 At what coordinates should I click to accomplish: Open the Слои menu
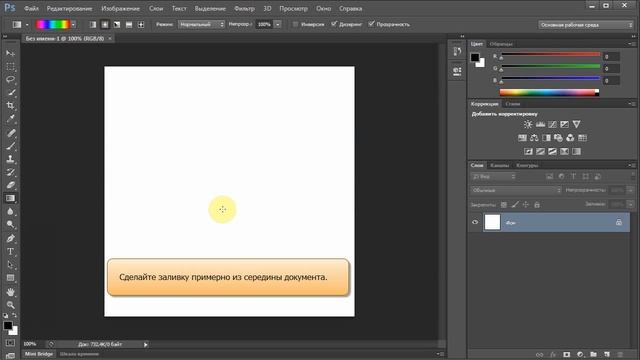[x=156, y=8]
